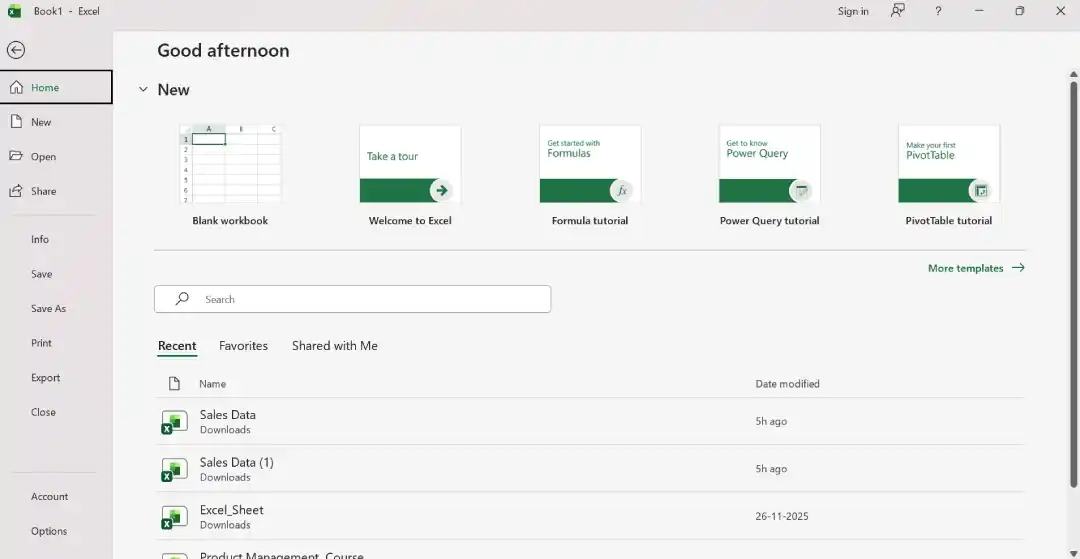Click the Share icon in sidebar
The height and width of the screenshot is (559, 1080).
pos(16,191)
